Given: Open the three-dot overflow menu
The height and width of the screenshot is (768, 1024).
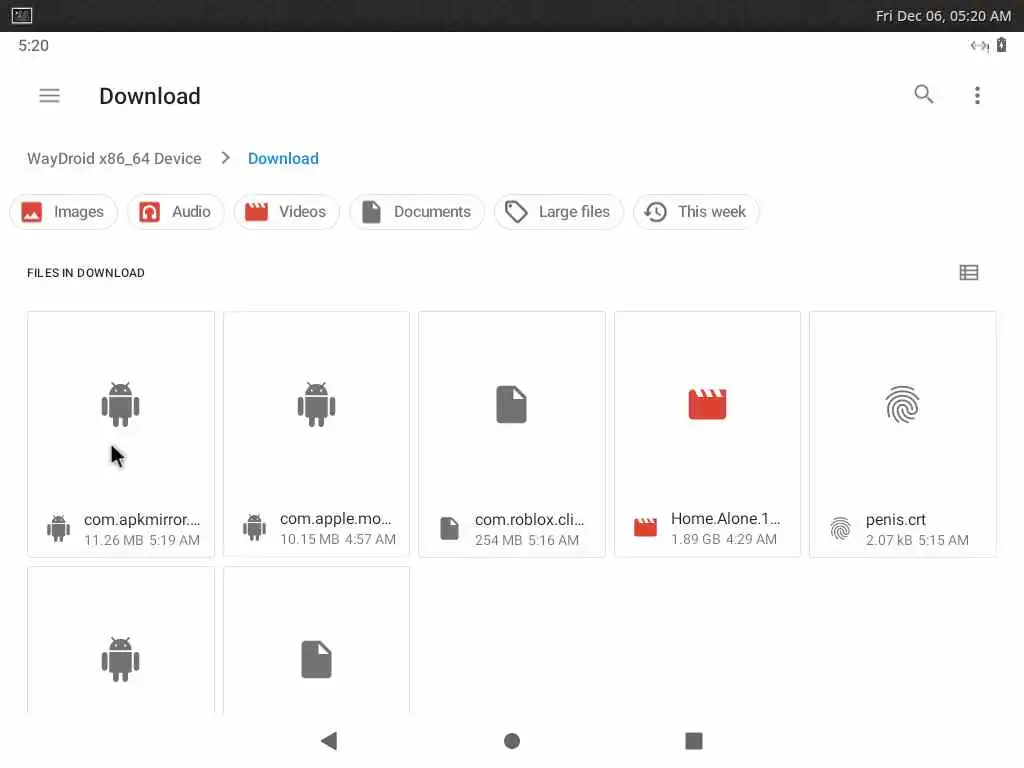Looking at the screenshot, I should click(977, 95).
